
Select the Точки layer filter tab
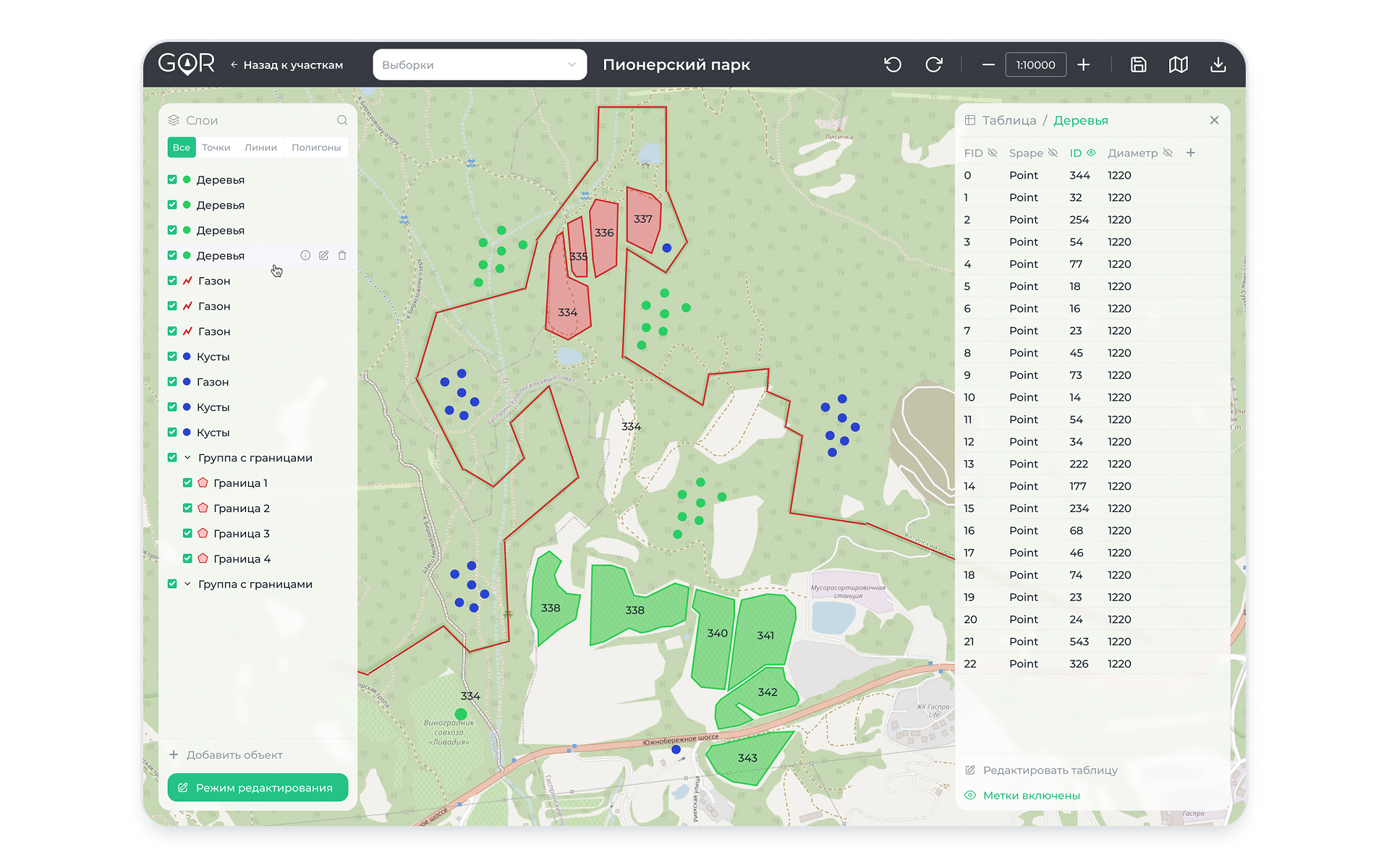pos(216,148)
